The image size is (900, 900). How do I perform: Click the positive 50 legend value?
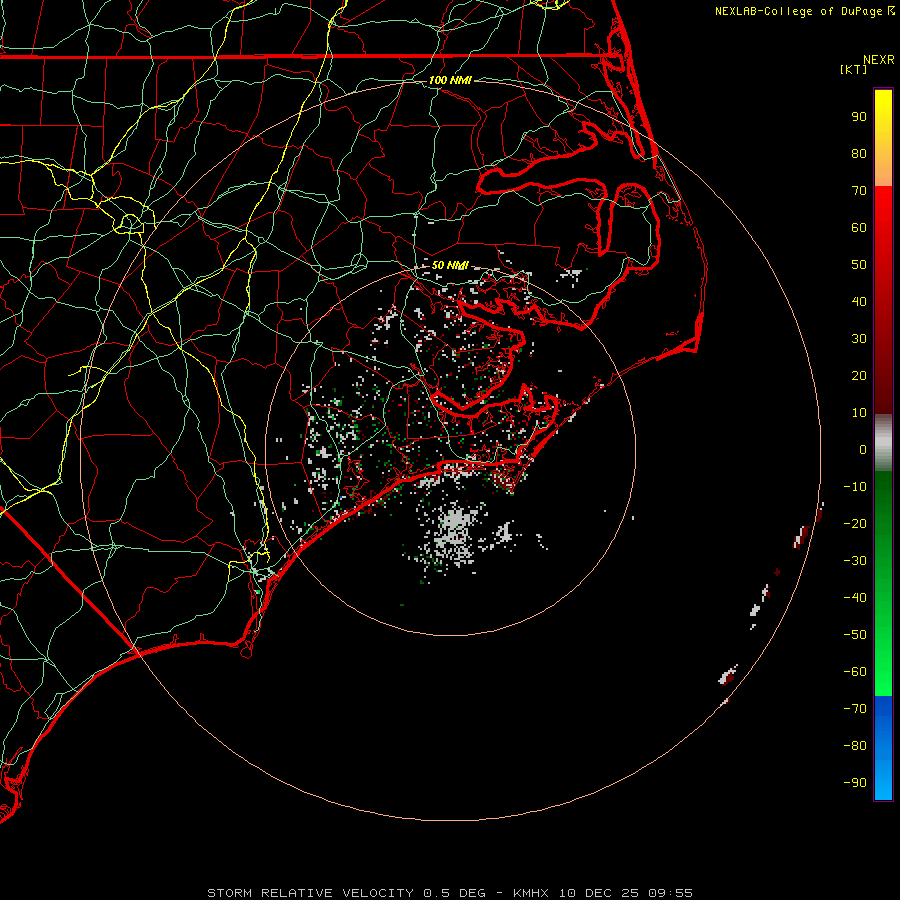coord(859,265)
